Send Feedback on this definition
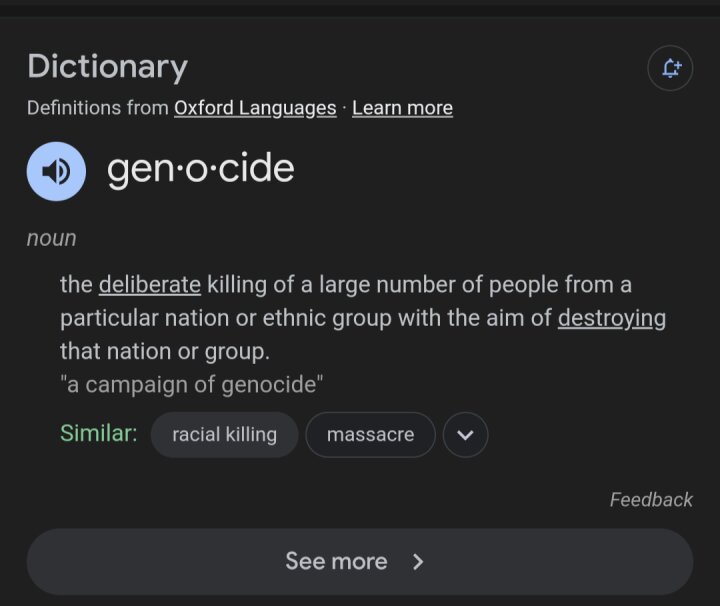720x606 pixels. (x=651, y=499)
